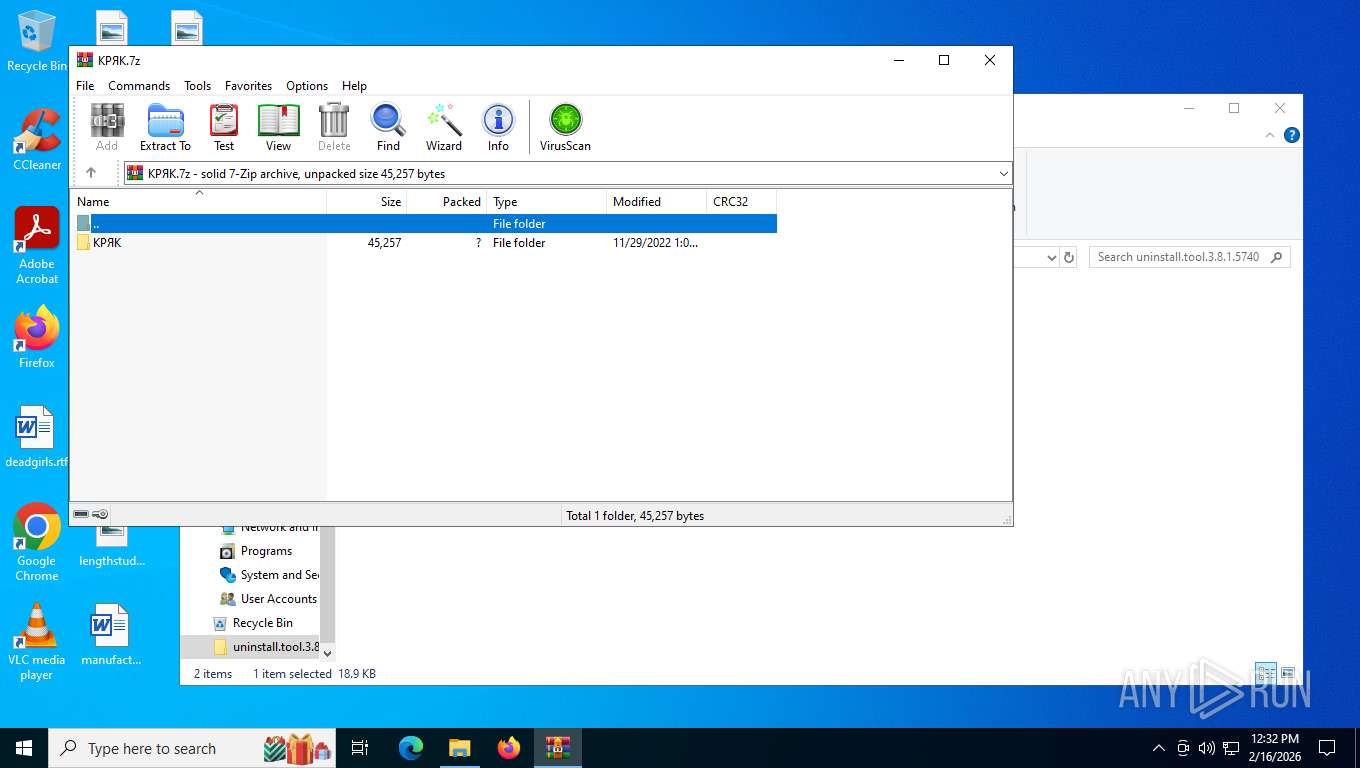Sort by the Size column header
The image size is (1360, 768).
pos(367,202)
